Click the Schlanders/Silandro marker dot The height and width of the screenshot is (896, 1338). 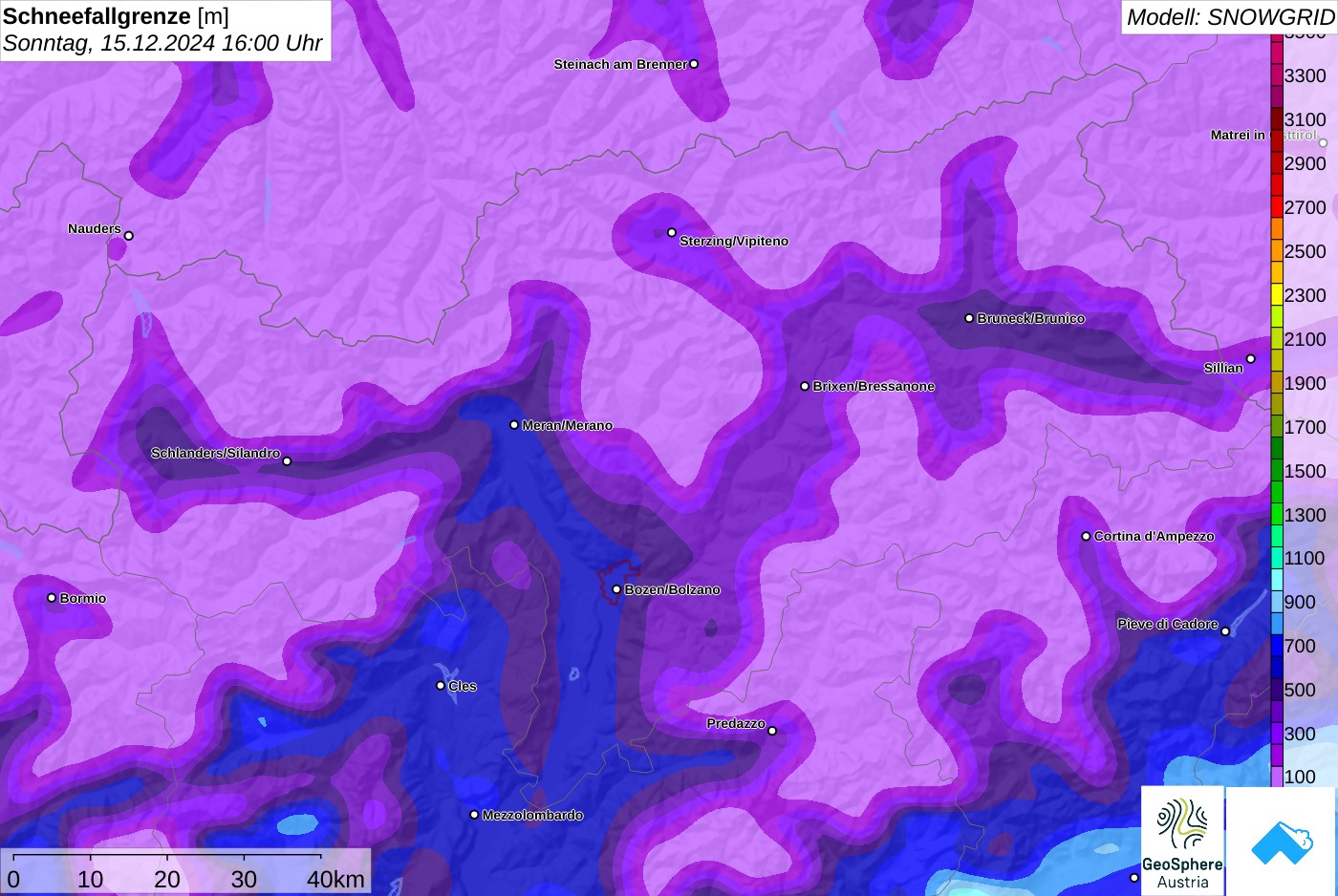287,461
